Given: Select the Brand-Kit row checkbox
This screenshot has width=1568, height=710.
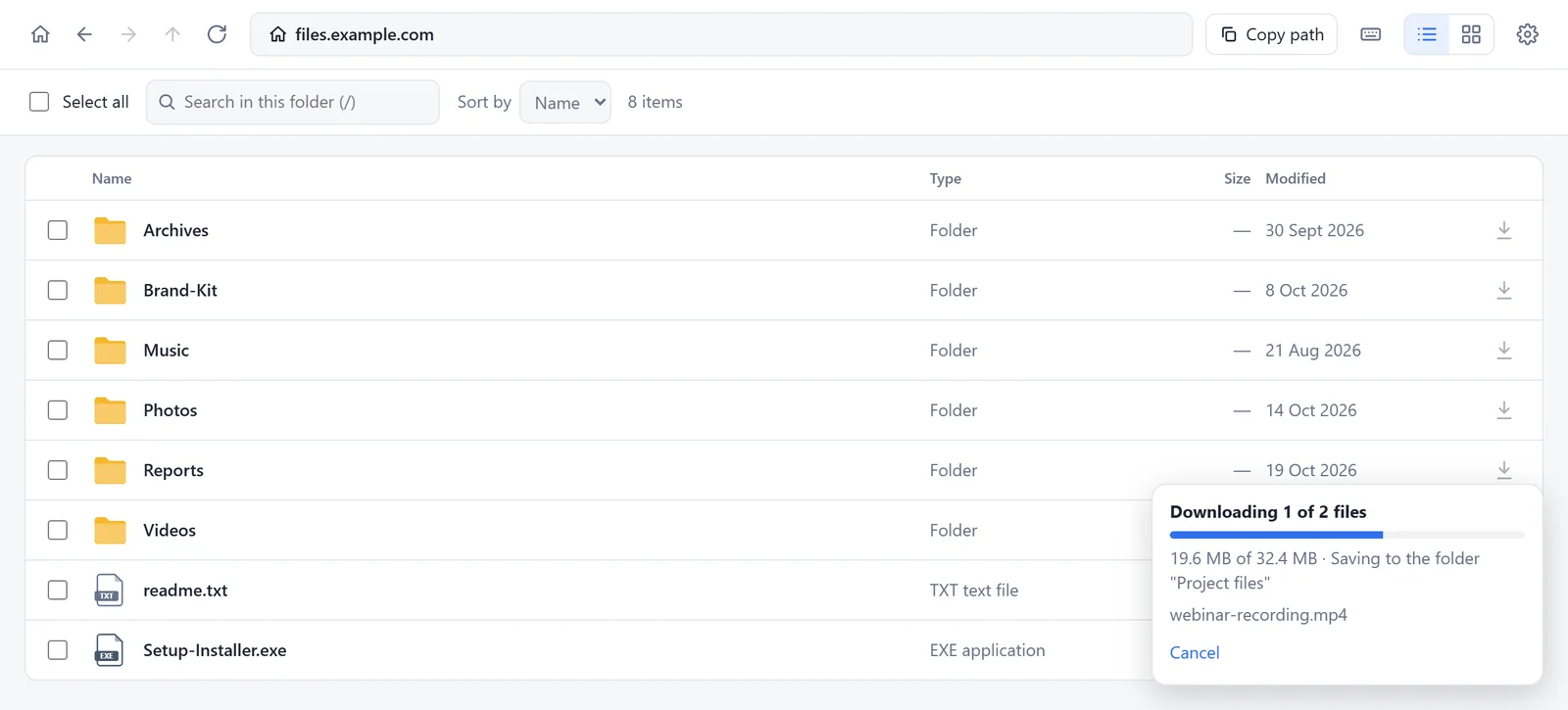Looking at the screenshot, I should point(58,290).
